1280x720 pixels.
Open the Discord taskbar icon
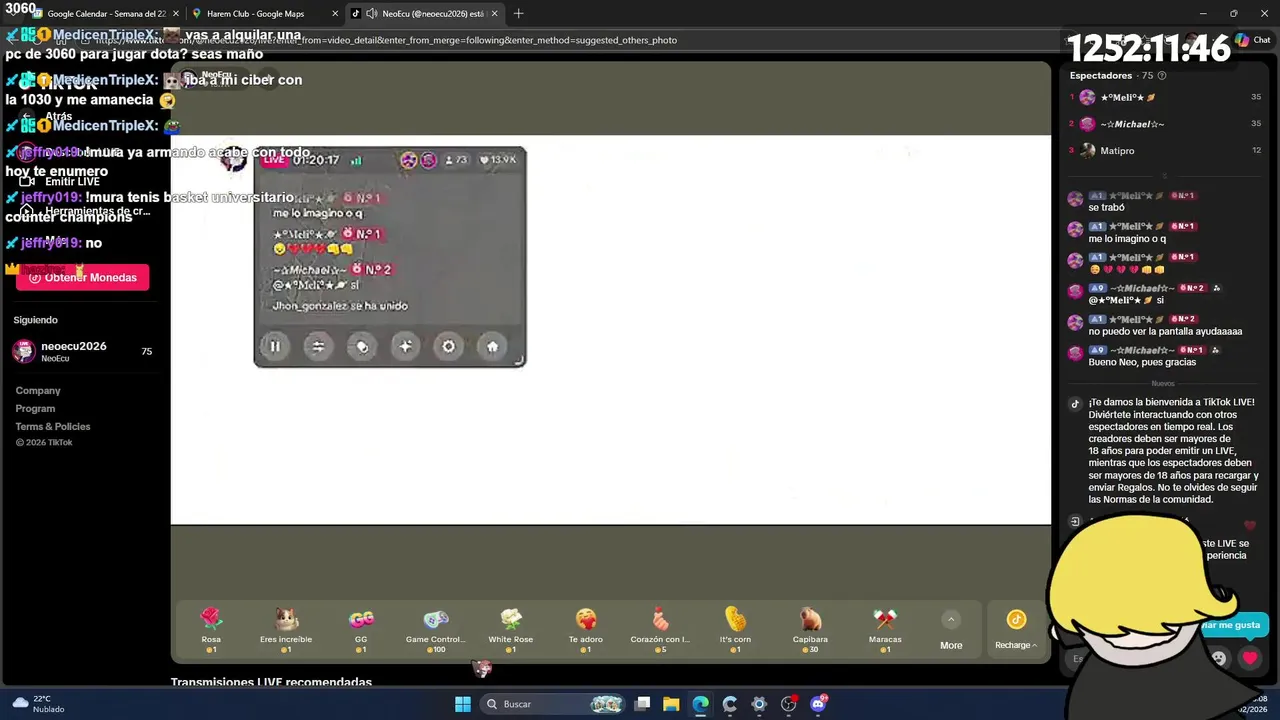818,704
